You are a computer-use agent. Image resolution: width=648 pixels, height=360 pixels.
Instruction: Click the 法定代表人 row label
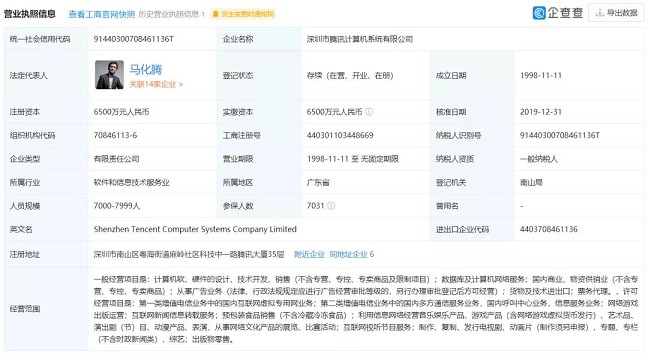[29, 75]
